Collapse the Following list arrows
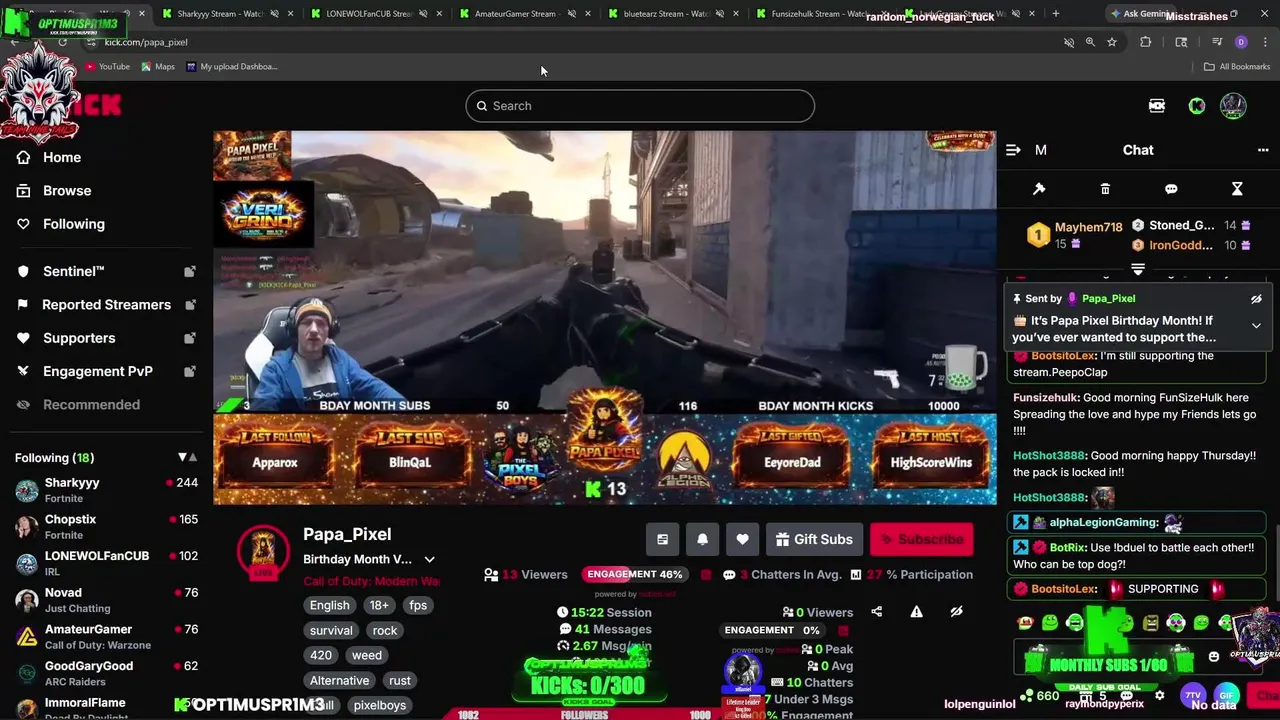1280x720 pixels. point(187,458)
